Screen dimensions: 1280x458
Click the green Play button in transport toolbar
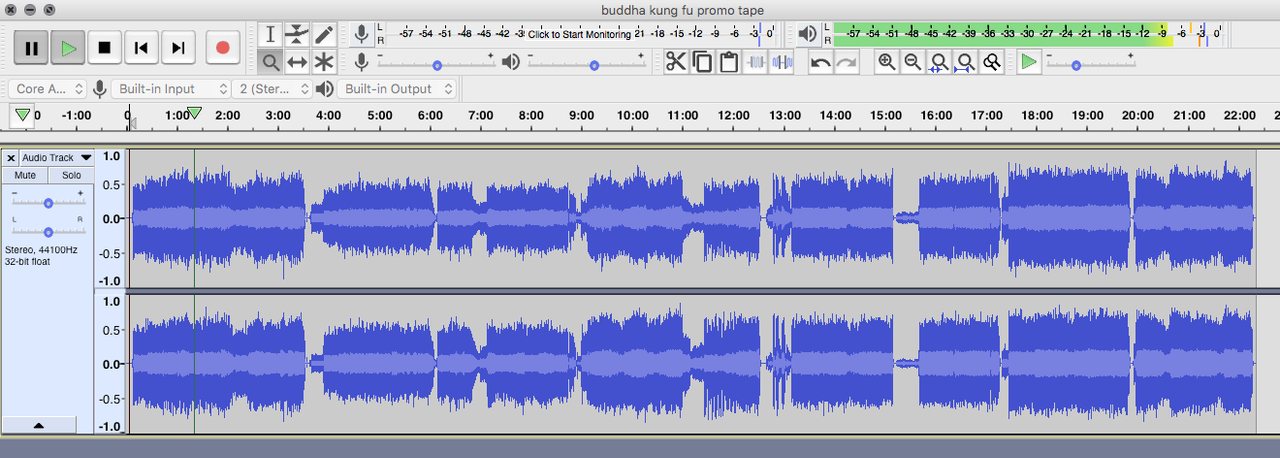(68, 47)
